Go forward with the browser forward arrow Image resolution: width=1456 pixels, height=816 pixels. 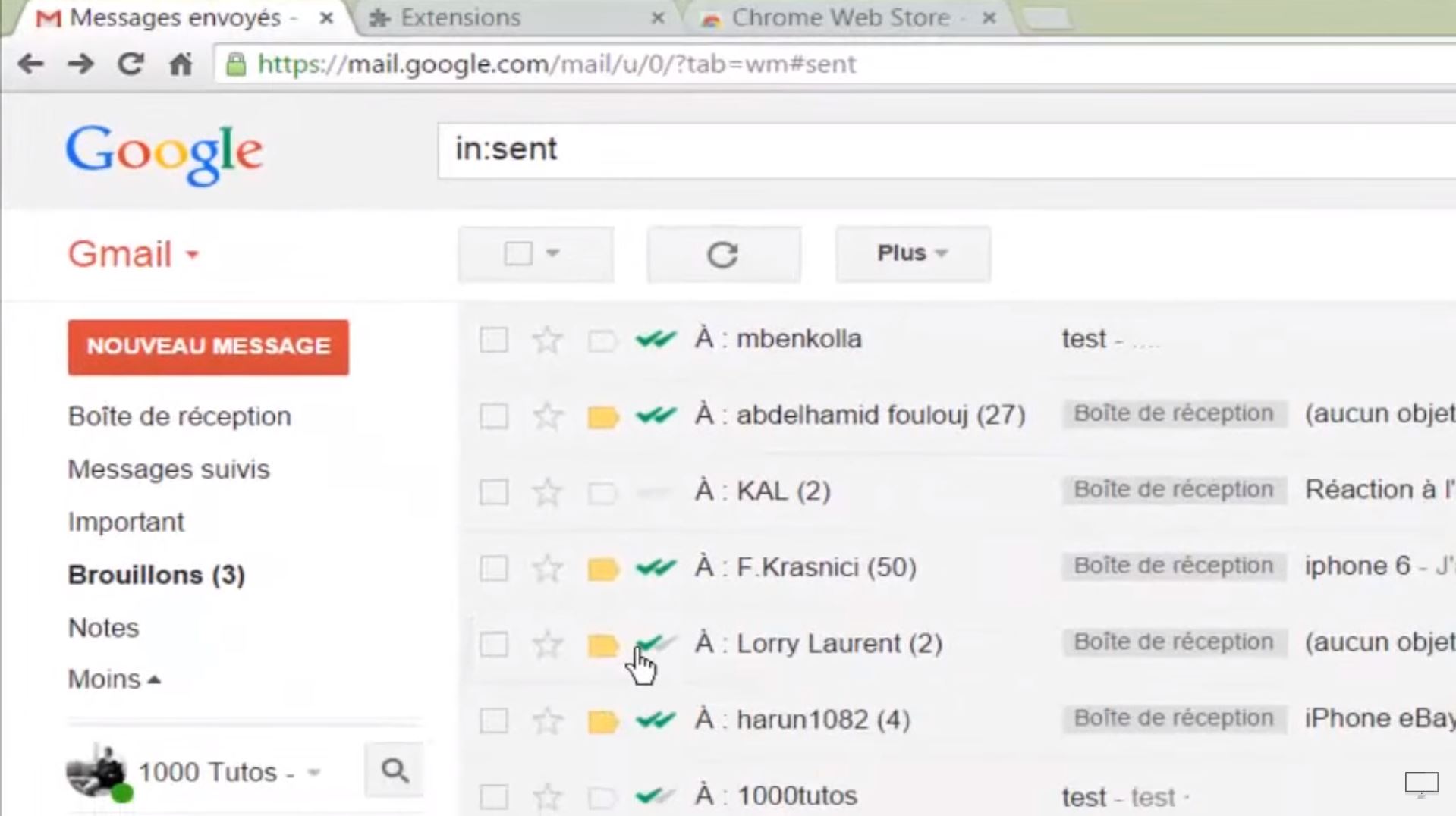click(x=80, y=64)
